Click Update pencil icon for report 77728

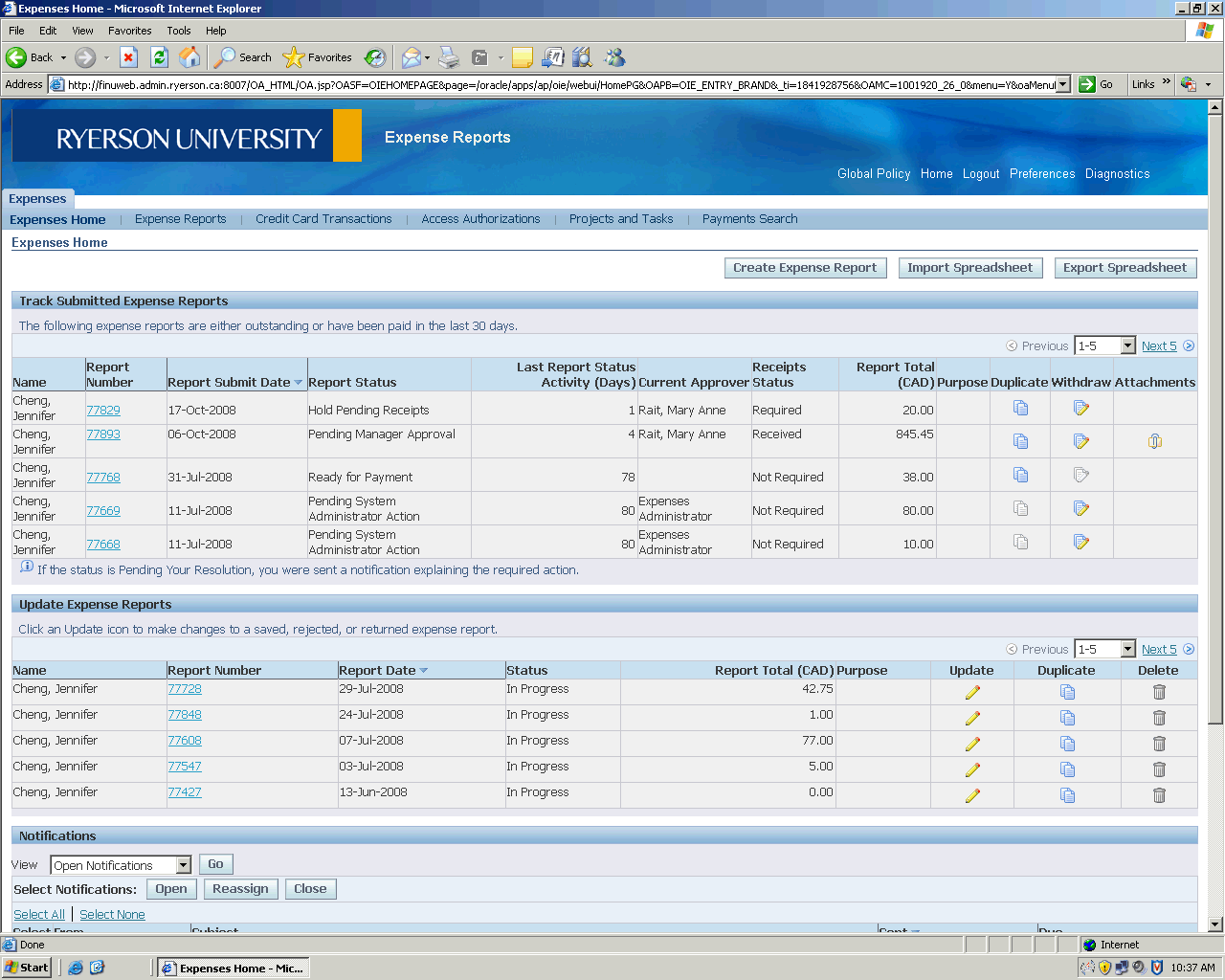pos(972,692)
